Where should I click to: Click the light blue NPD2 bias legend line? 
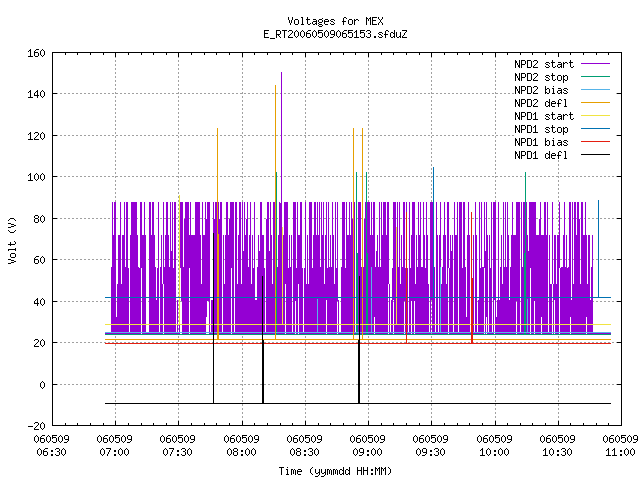596,90
